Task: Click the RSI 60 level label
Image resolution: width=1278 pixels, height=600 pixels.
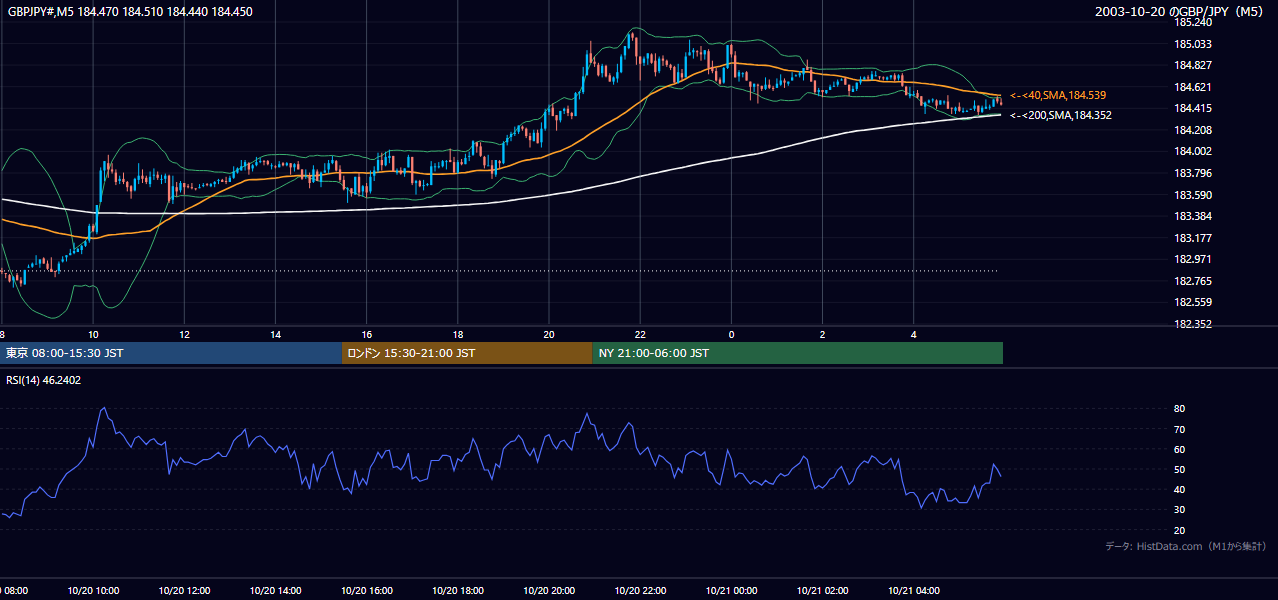Action: (x=1180, y=449)
